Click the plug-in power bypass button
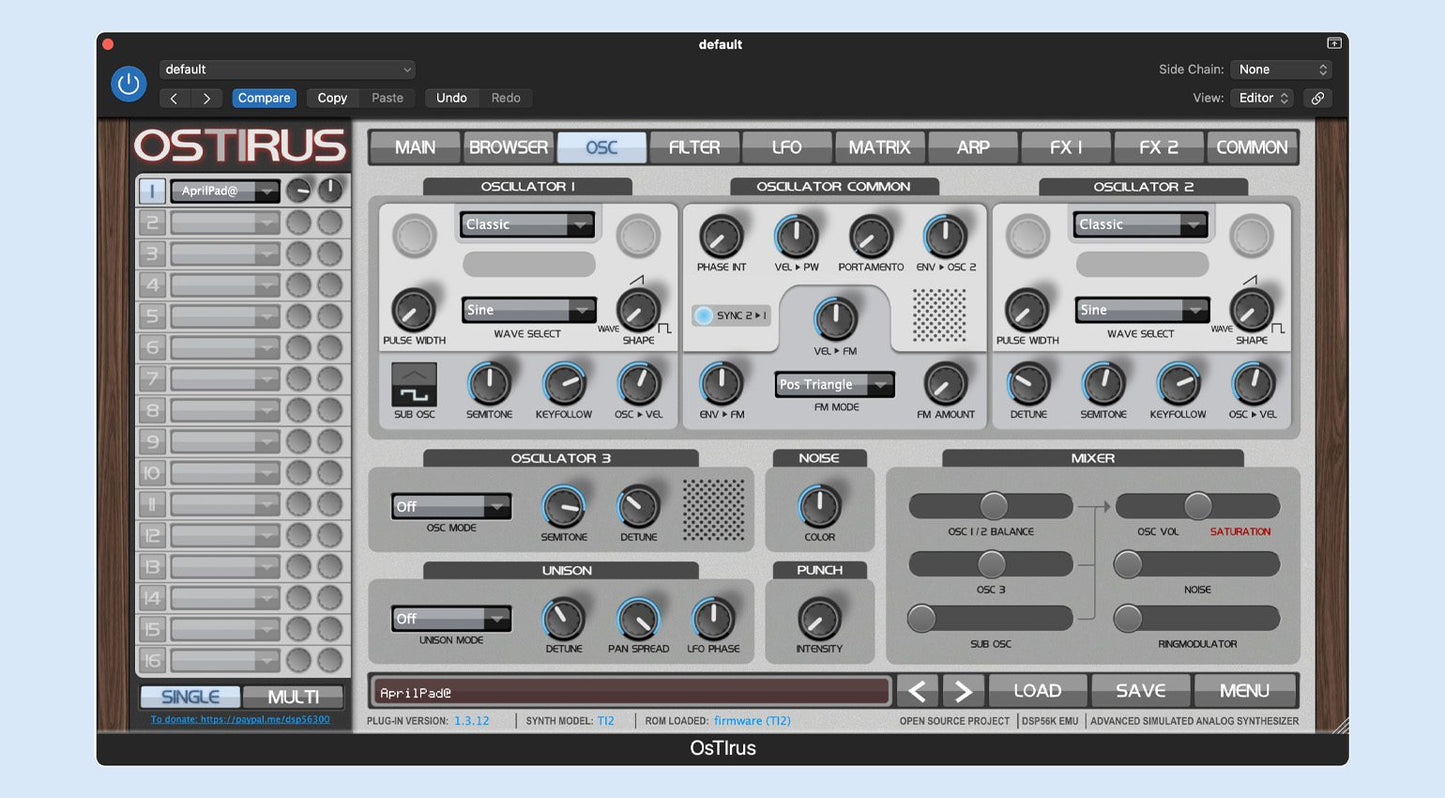Screen dimensions: 1445x798 pos(128,84)
